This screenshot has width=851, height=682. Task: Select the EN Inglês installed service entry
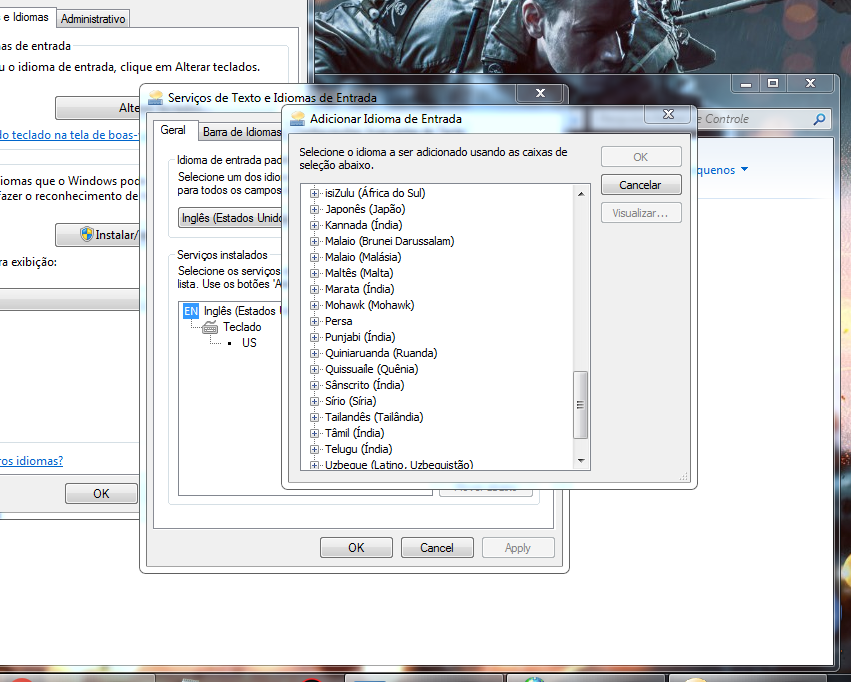pos(231,311)
